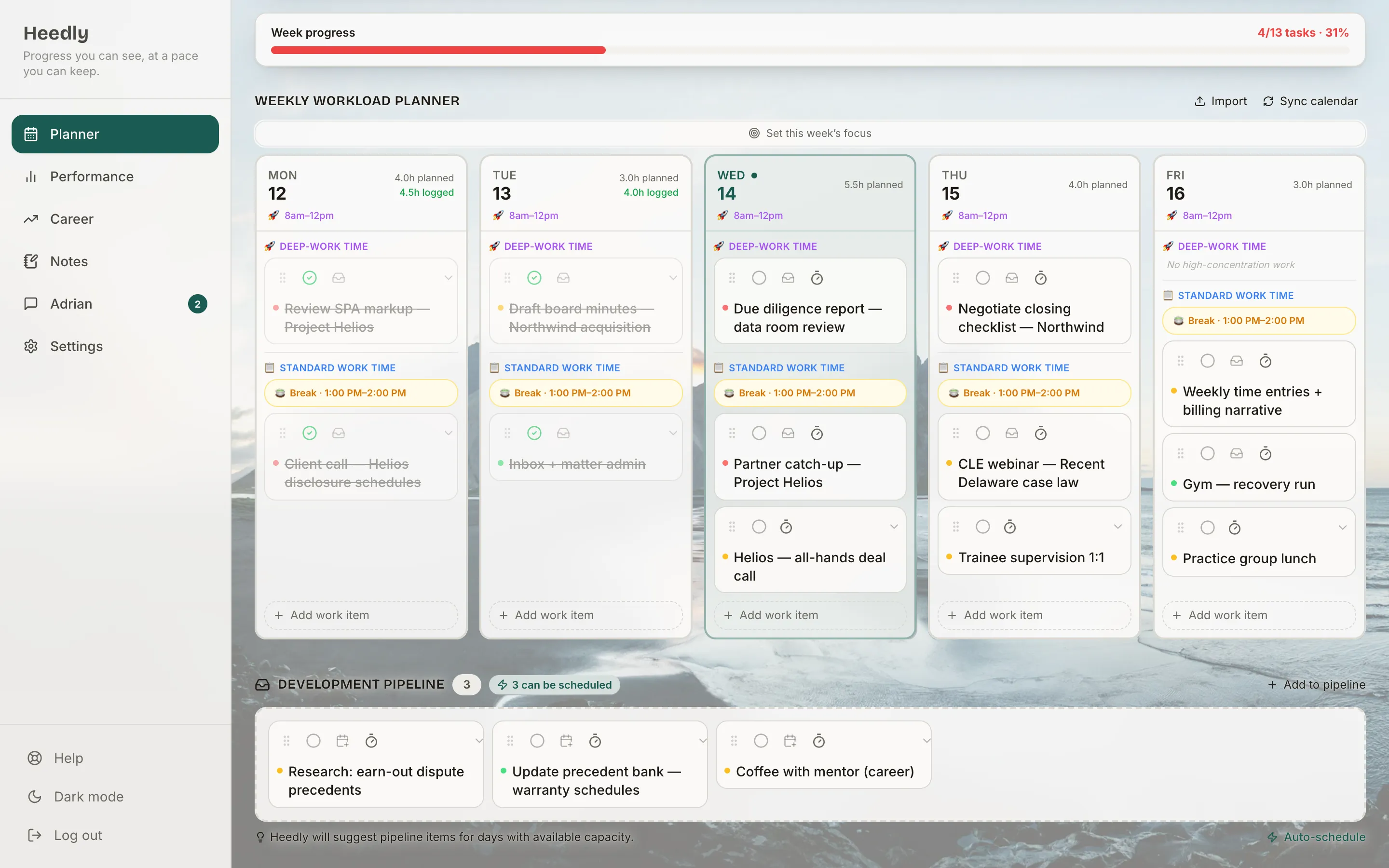The height and width of the screenshot is (868, 1389).
Task: Send Partner catch-up card to inbox
Action: tap(788, 434)
